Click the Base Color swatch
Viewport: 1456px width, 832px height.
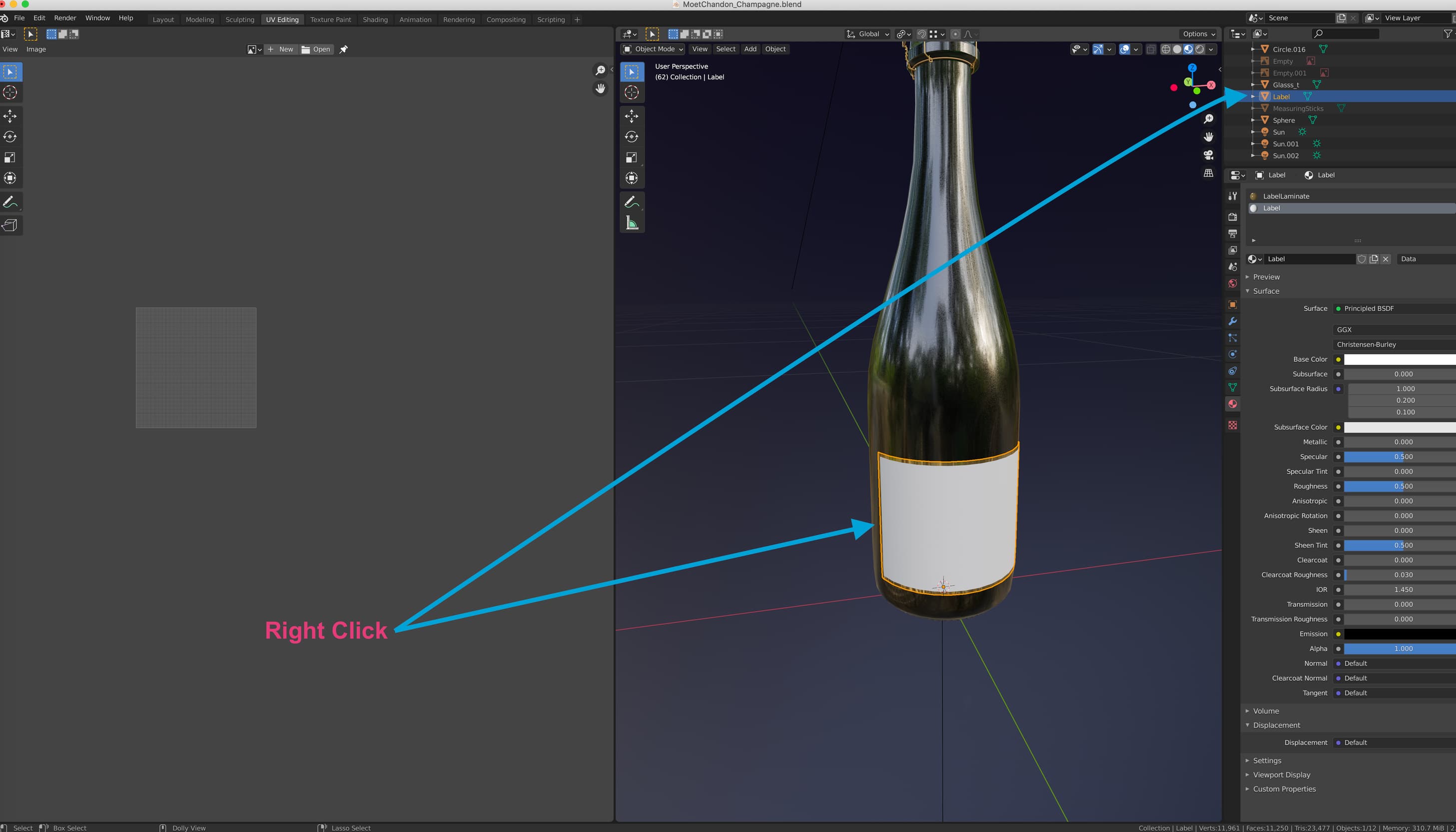pyautogui.click(x=1400, y=359)
